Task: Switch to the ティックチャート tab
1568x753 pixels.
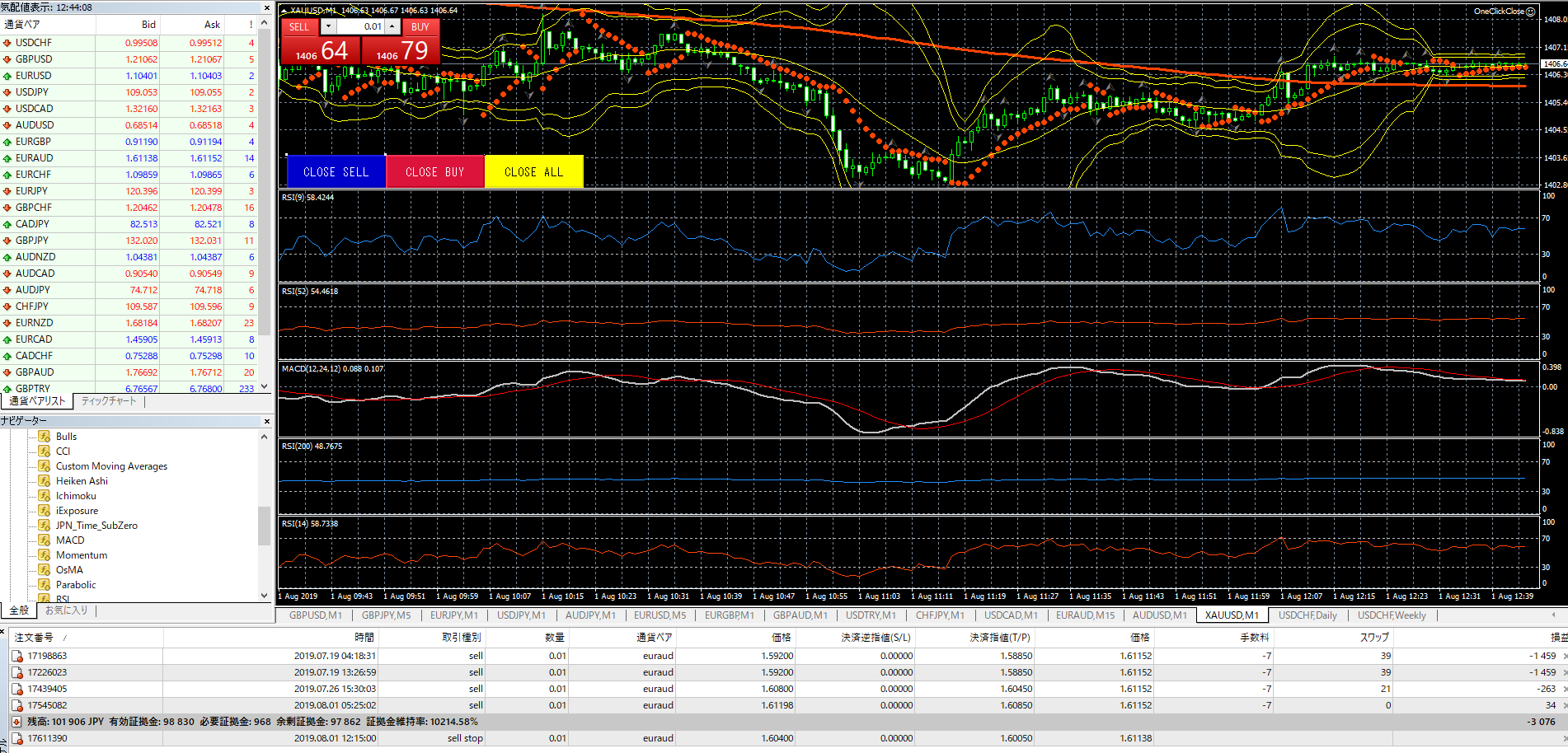Action: 109,401
